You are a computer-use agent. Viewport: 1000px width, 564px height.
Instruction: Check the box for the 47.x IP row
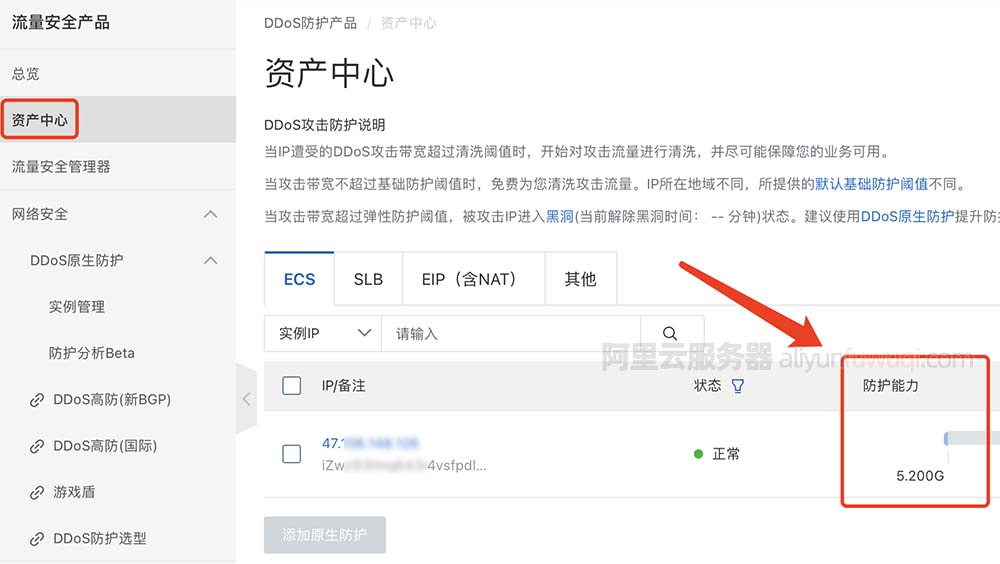coord(292,454)
